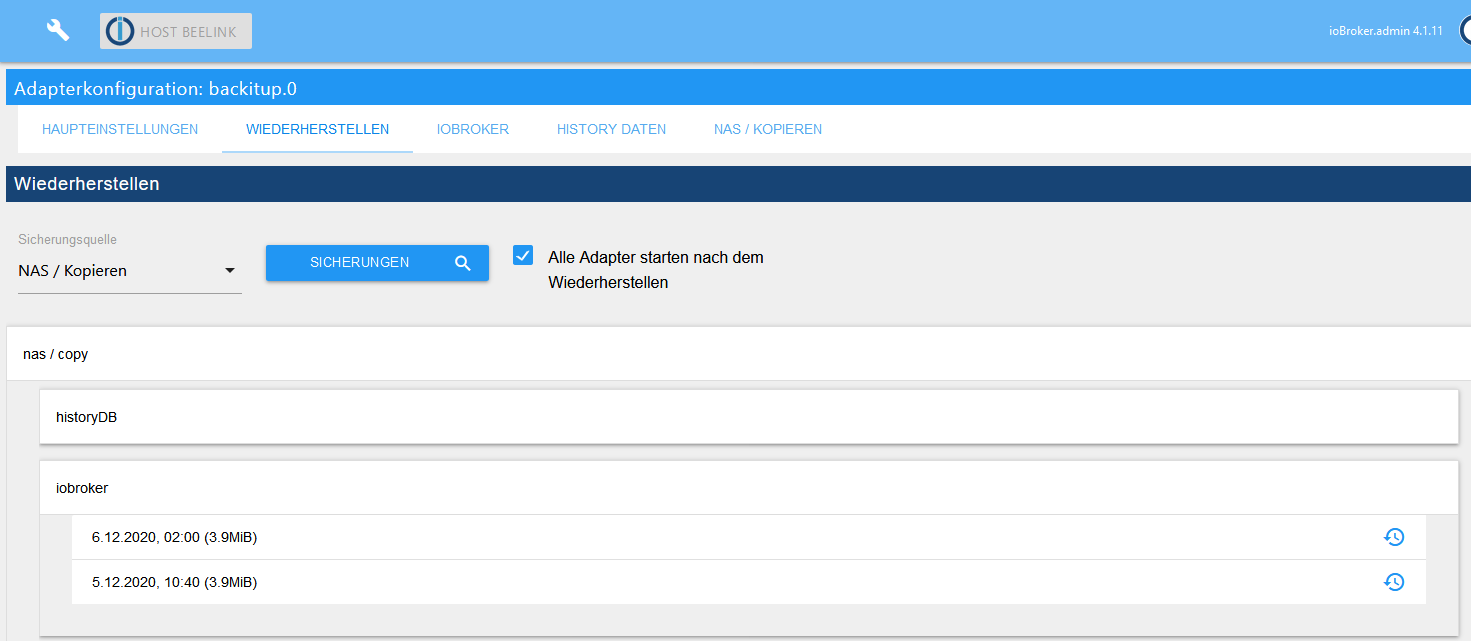Viewport: 1471px width, 641px height.
Task: Click the Host Beelink button
Action: tap(176, 31)
